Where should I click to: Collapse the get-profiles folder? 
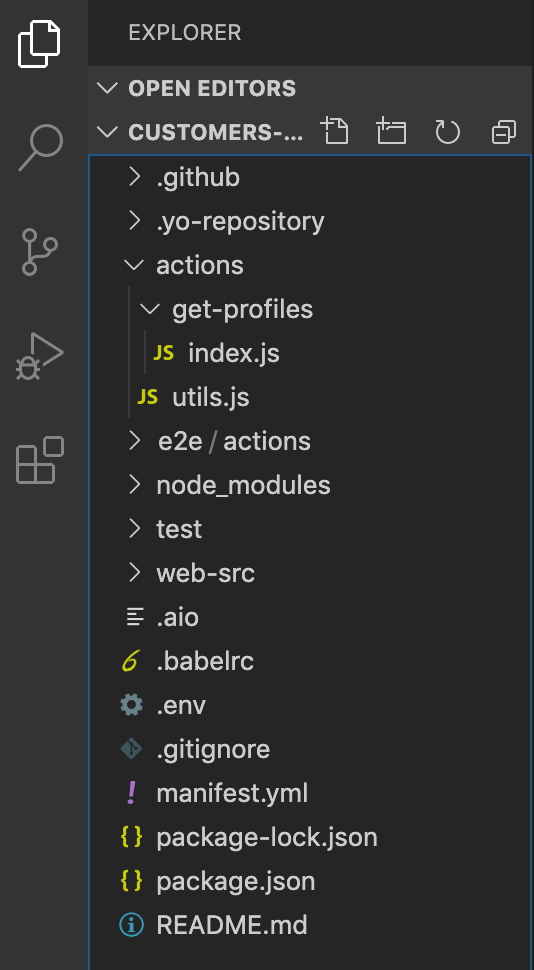pyautogui.click(x=150, y=309)
